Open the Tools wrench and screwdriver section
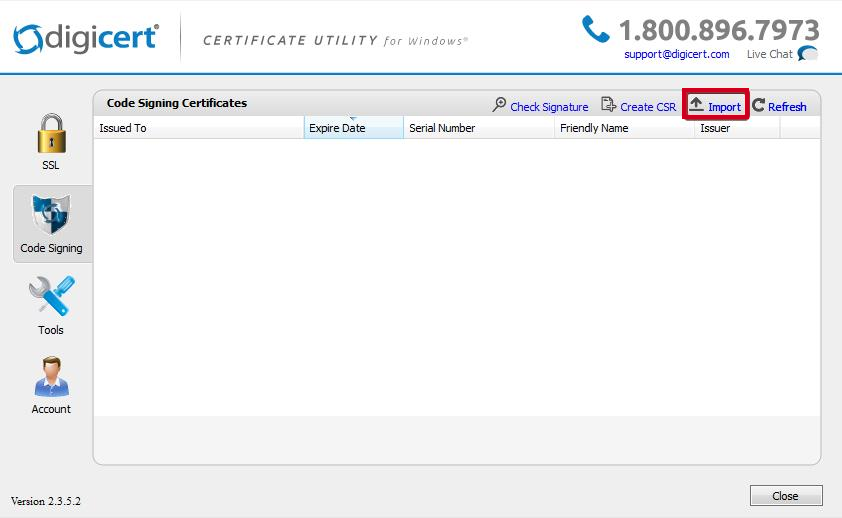This screenshot has width=842, height=518. tap(52, 296)
